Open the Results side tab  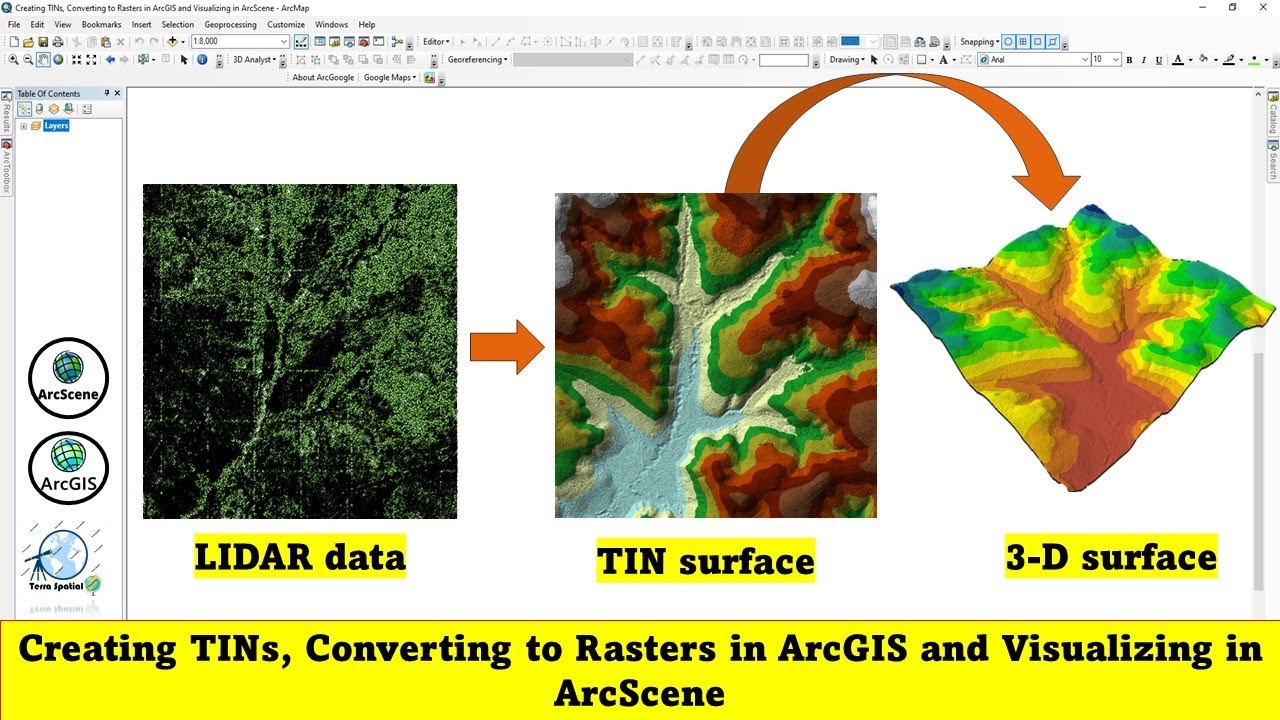[6, 113]
